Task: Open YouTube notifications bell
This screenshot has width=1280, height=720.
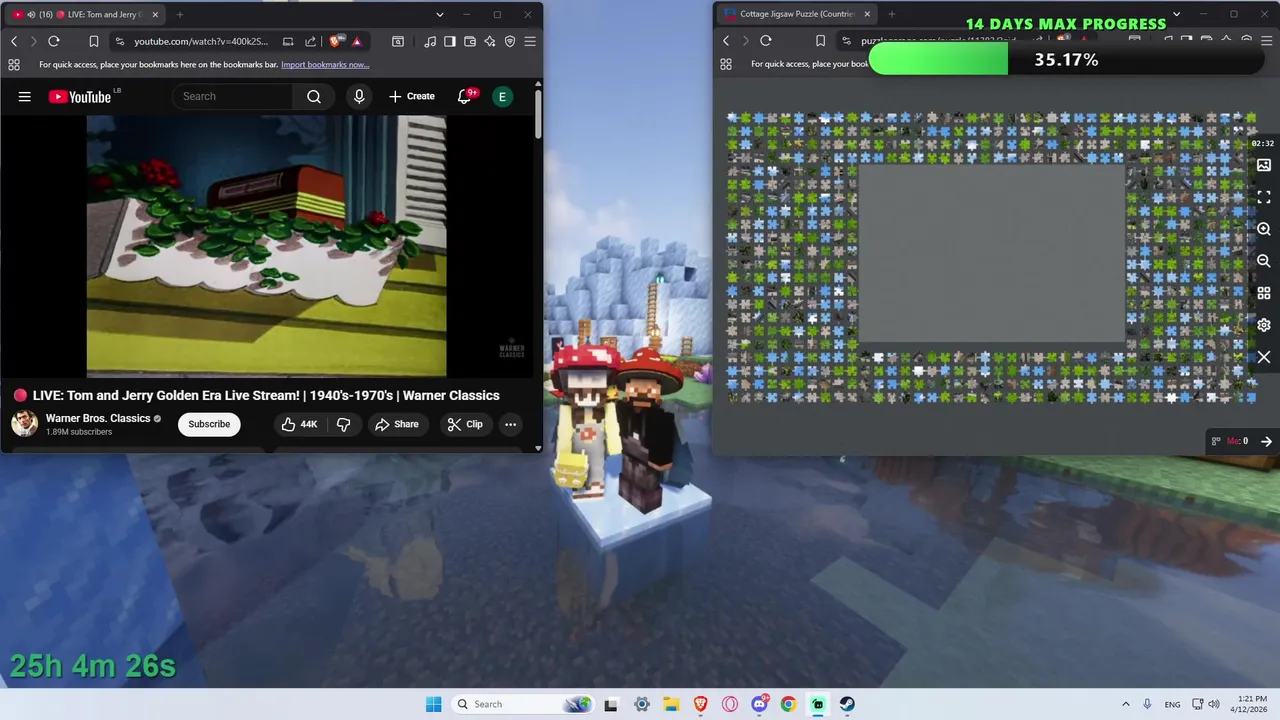Action: point(465,97)
